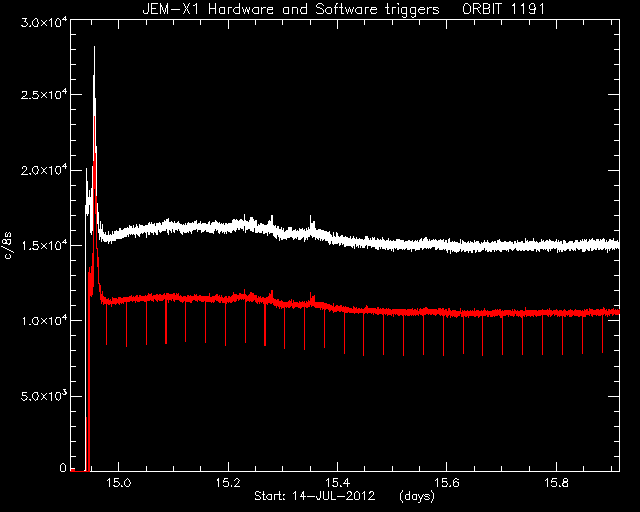Select the ORBIT 1191 text in the title
Viewport: 640px width, 512px height.
click(x=504, y=9)
